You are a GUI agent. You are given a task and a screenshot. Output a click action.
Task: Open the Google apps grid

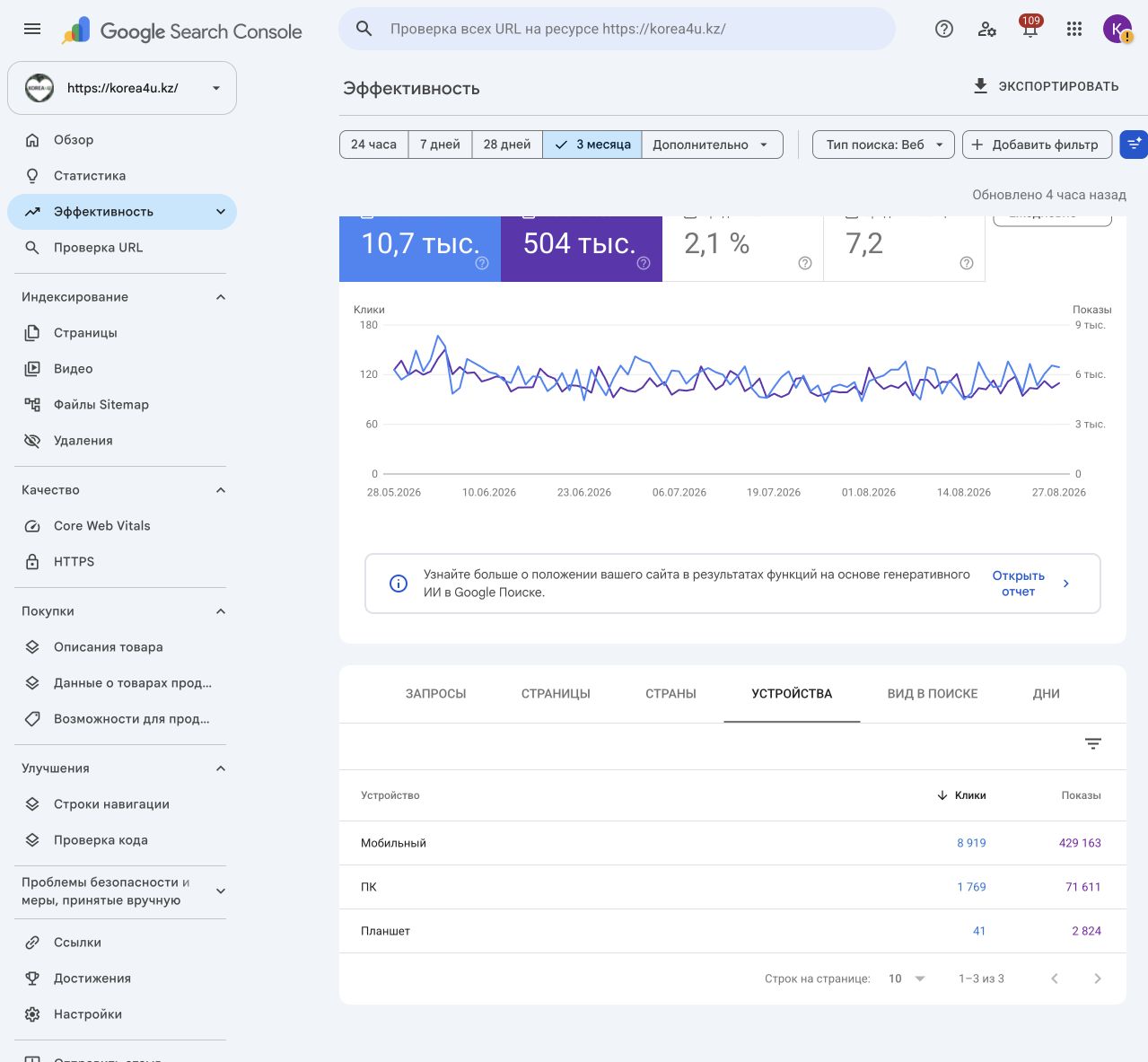1074,30
